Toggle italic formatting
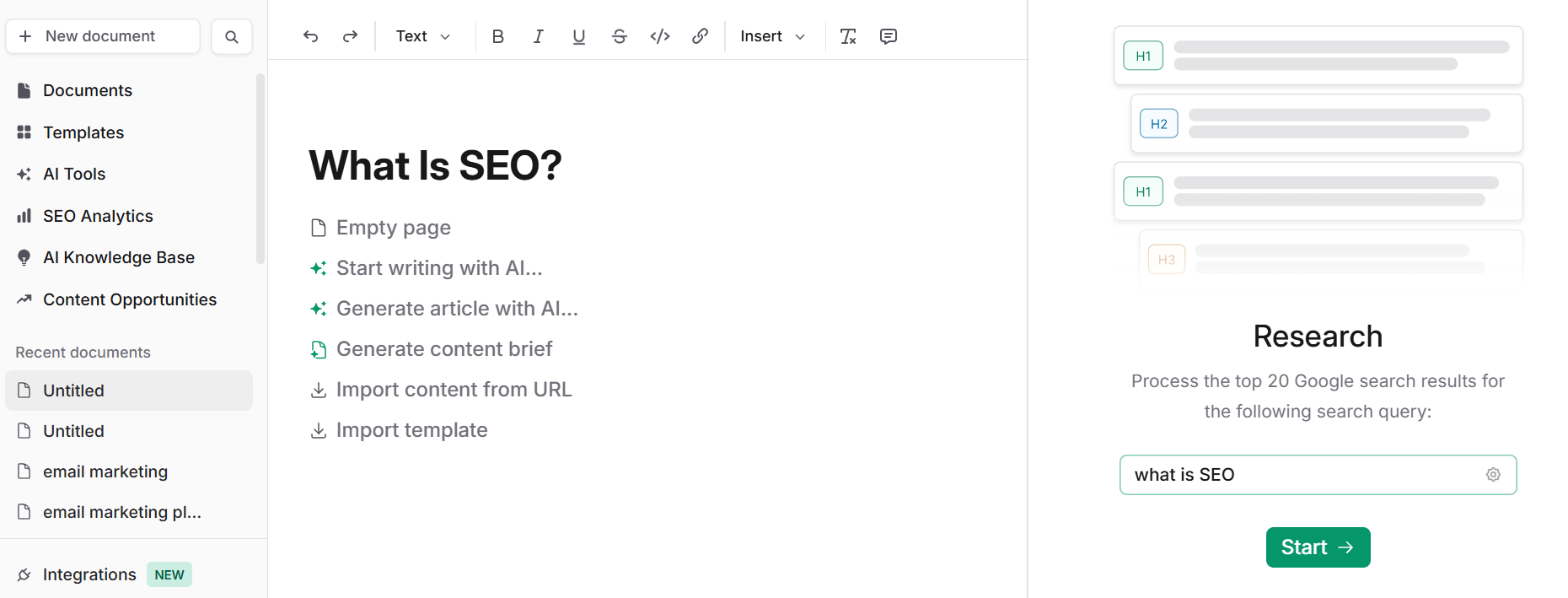The height and width of the screenshot is (598, 1568). [538, 36]
